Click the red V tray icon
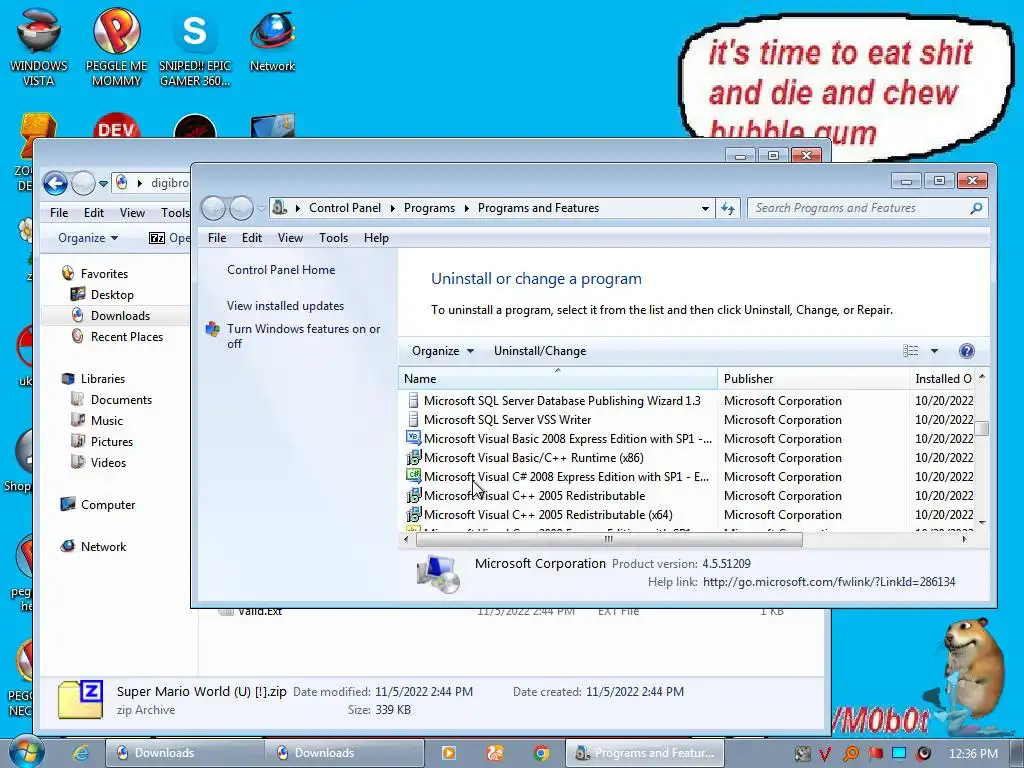The image size is (1024, 768). pos(825,754)
